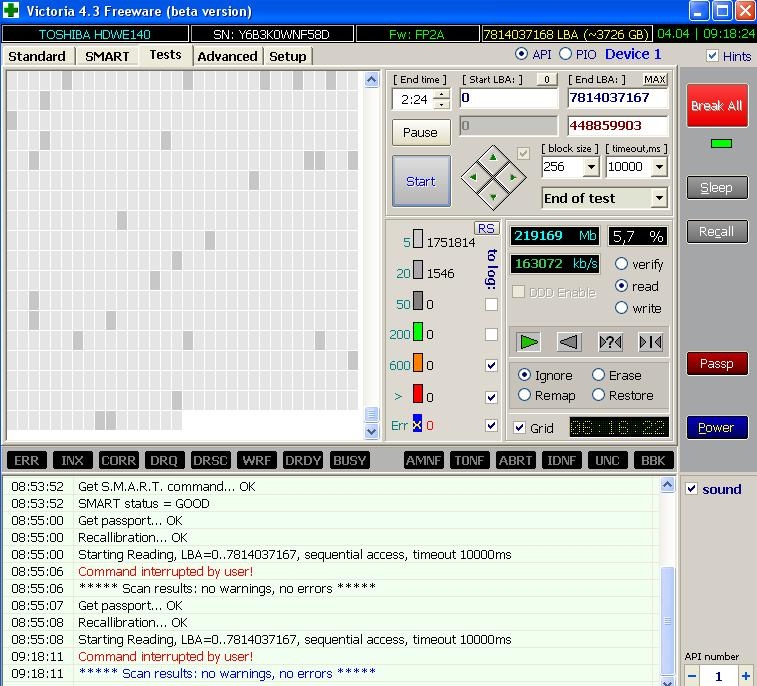Screen dimensions: 757x686
Task: Switch to the Advanced tab
Action: [x=227, y=56]
